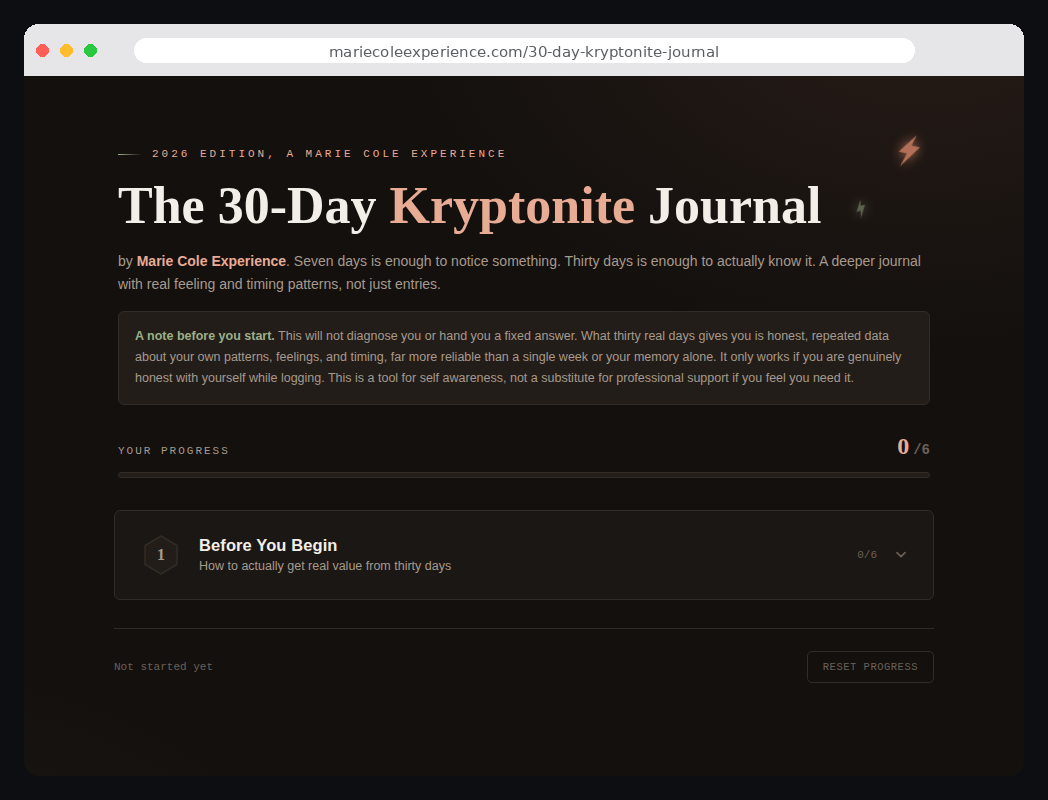This screenshot has width=1048, height=800.
Task: Click the YOUR PROGRESS label
Action: tap(174, 450)
